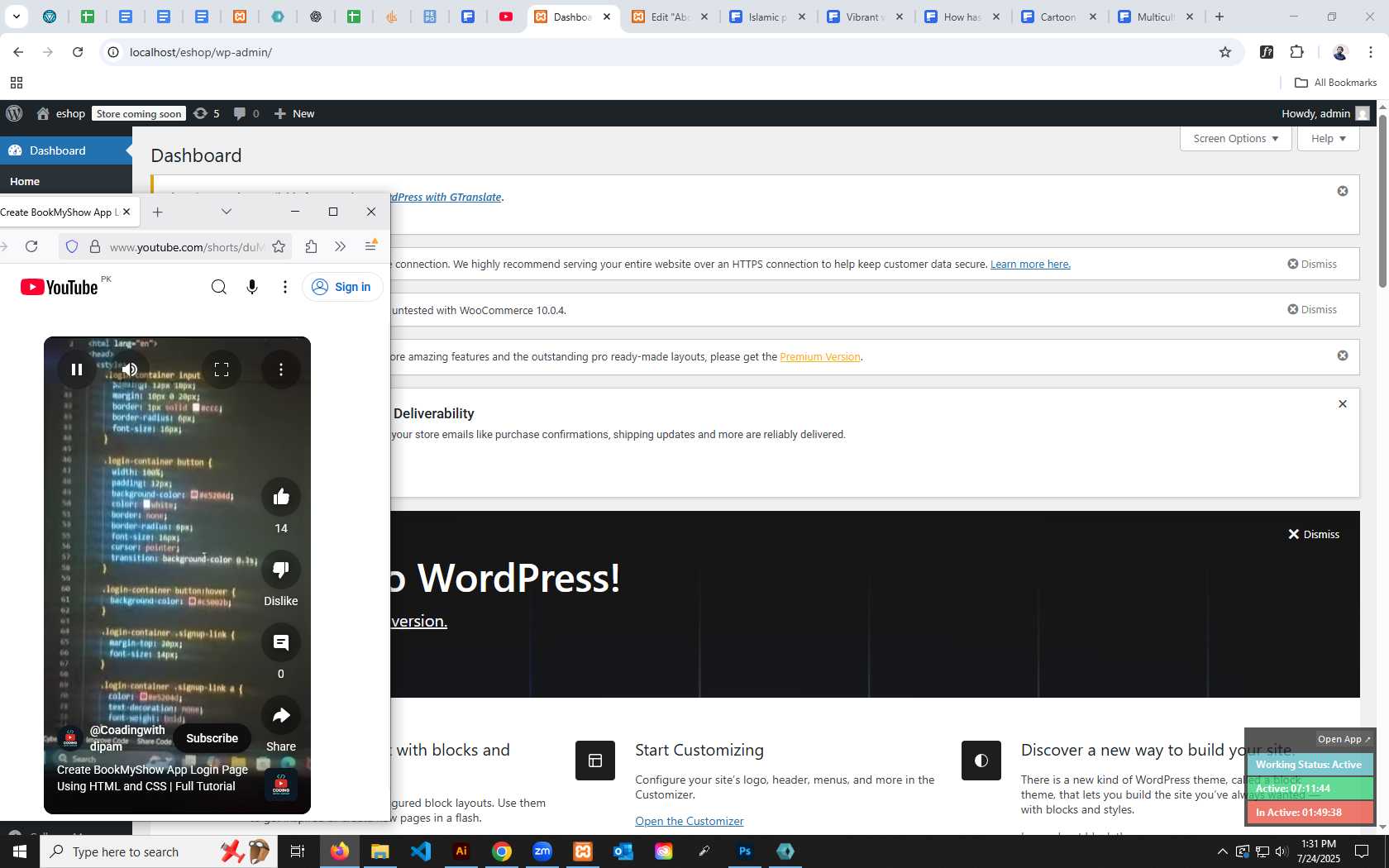Enter fullscreen on the YouTube short
The width and height of the screenshot is (1389, 868).
(x=222, y=370)
